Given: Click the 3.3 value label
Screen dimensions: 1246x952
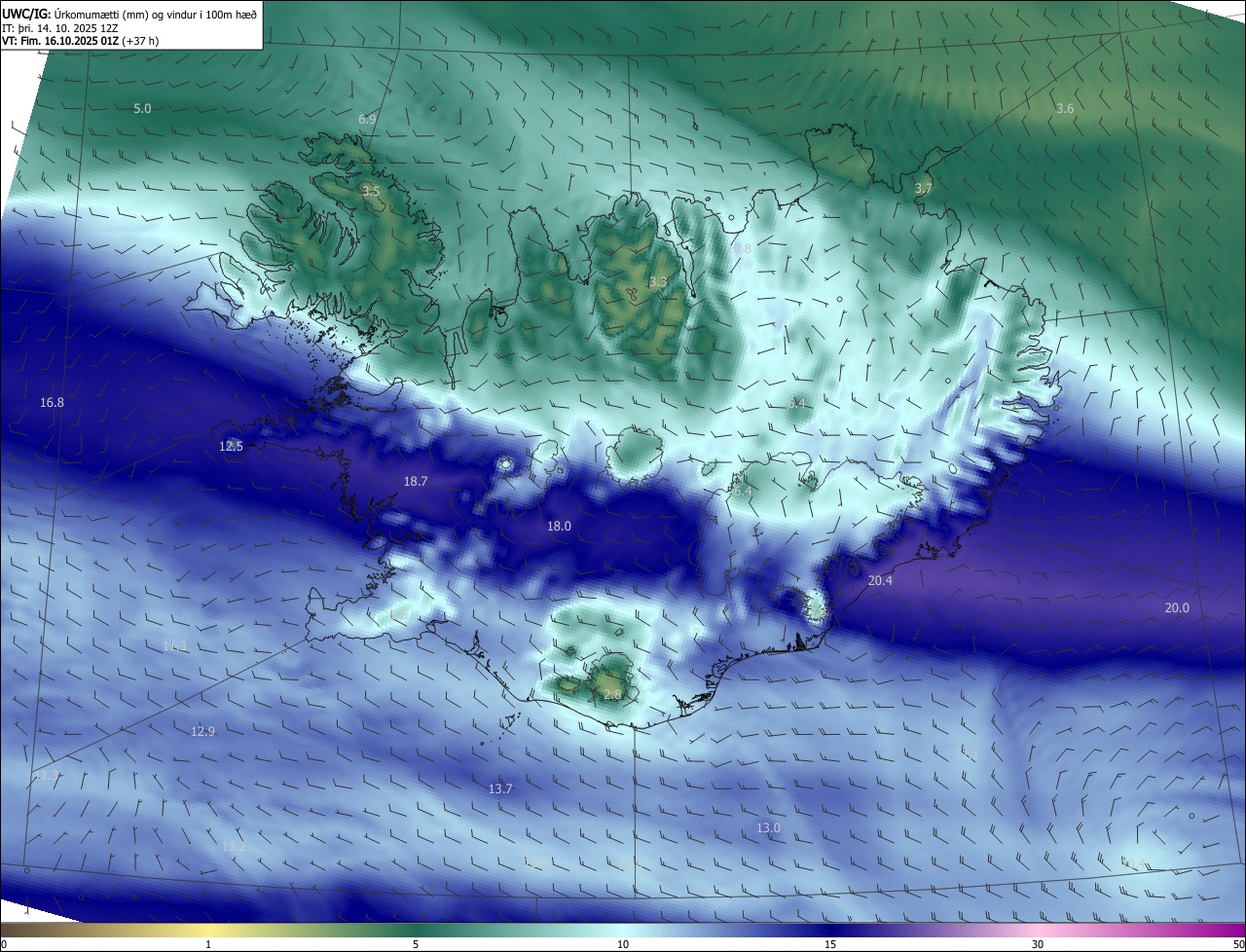Looking at the screenshot, I should point(658,282).
